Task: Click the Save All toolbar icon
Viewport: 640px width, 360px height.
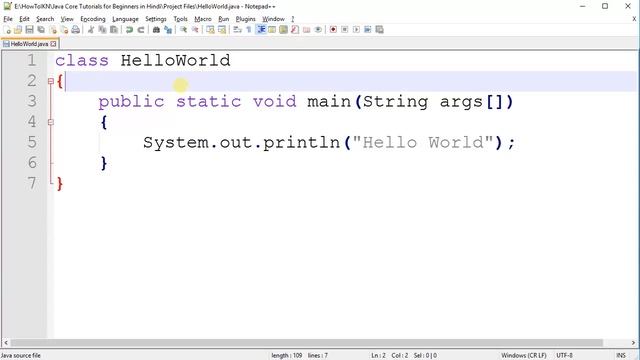Action: click(x=41, y=30)
